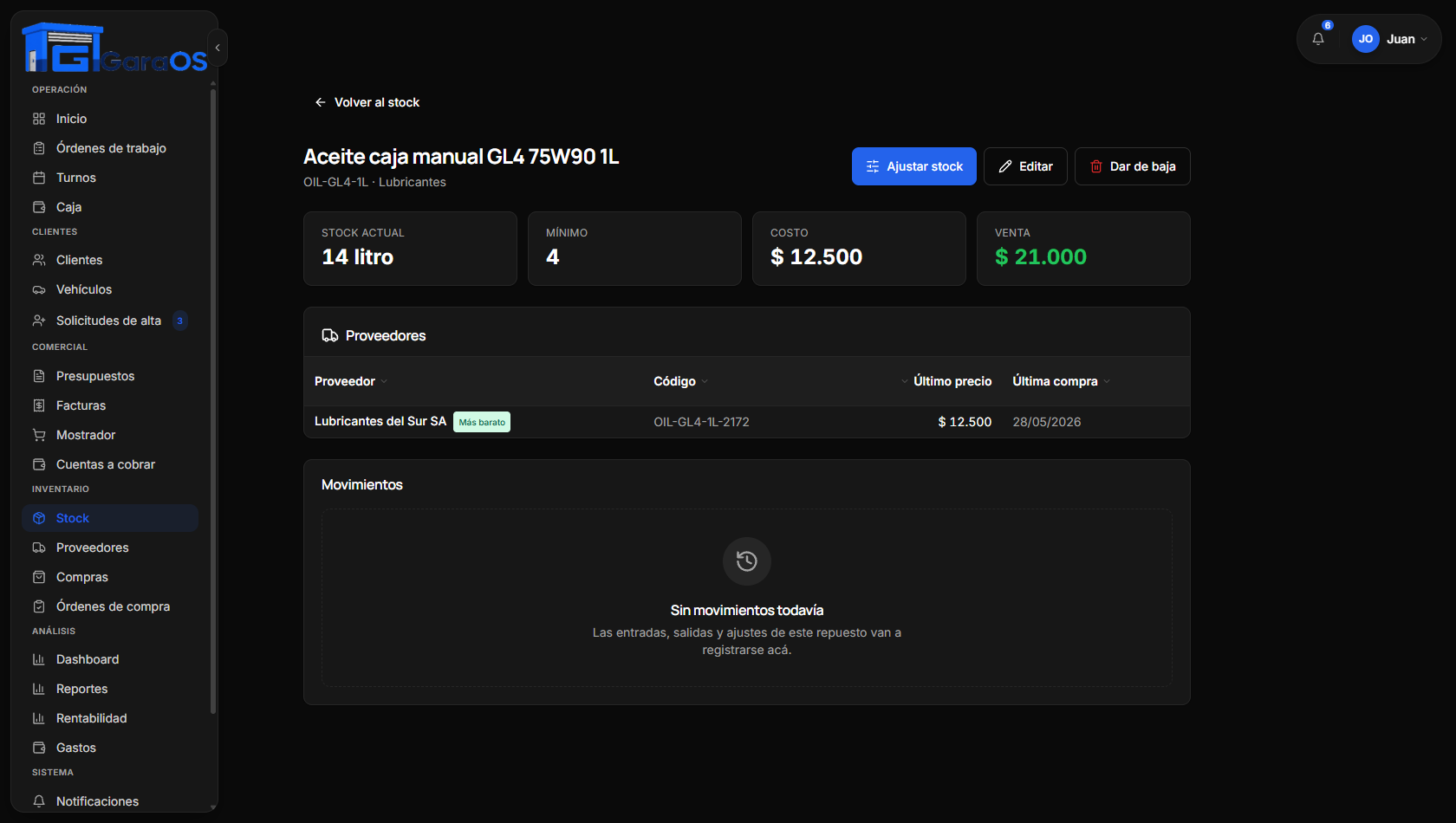The width and height of the screenshot is (1456, 823).
Task: Click Facturas receipt icon
Action: (39, 405)
